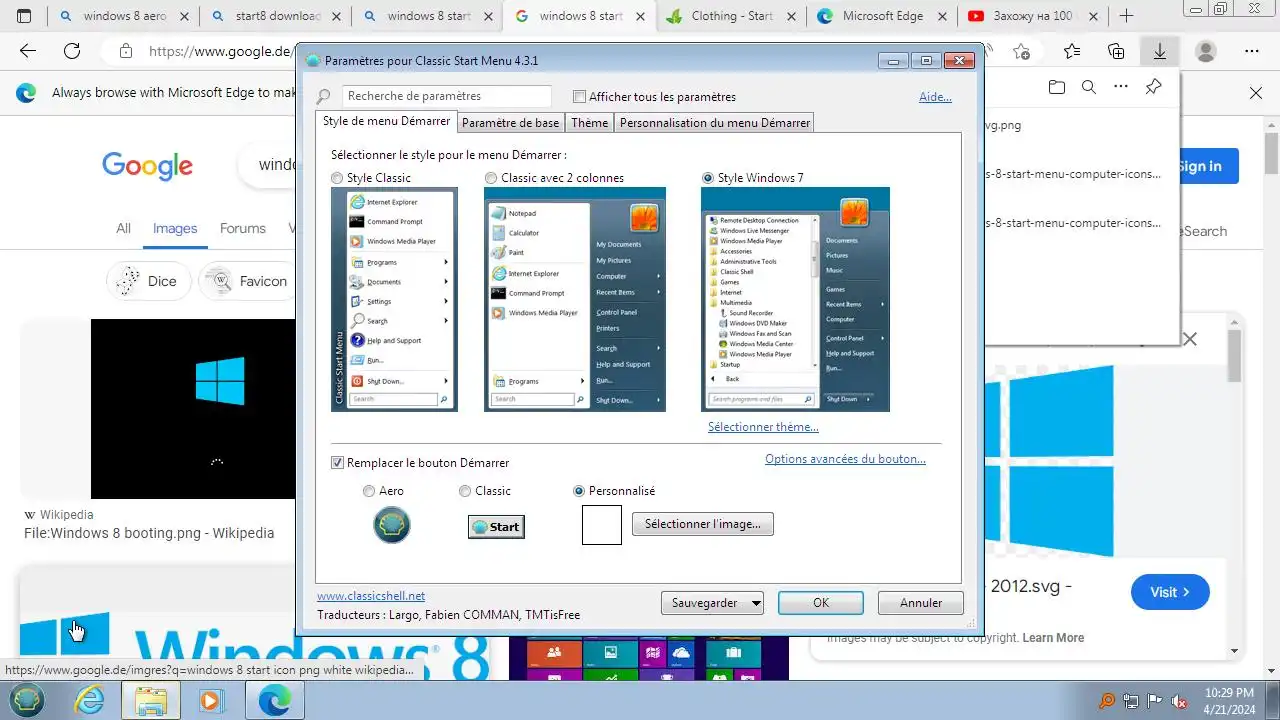Search downloads in the Downloads panel
Screen dimensions: 1280x720
pos(1089,87)
